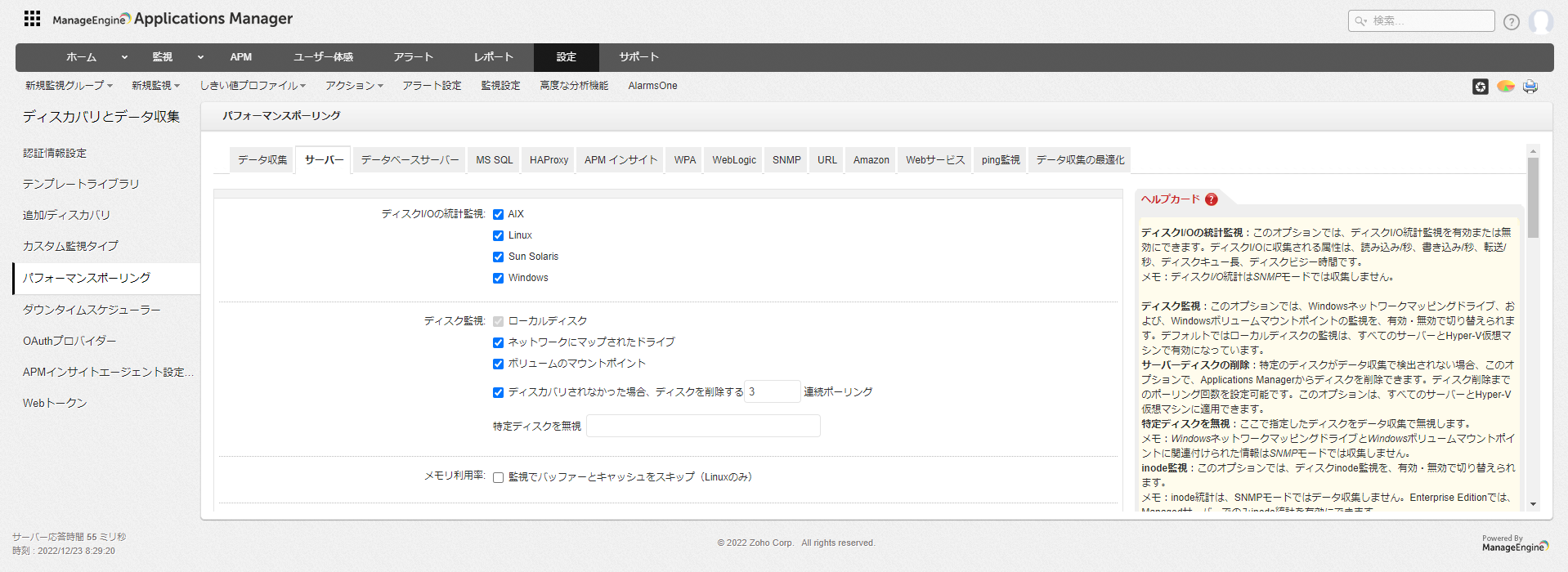
Task: Open the しきい値プロファイル dropdown
Action: tap(253, 86)
